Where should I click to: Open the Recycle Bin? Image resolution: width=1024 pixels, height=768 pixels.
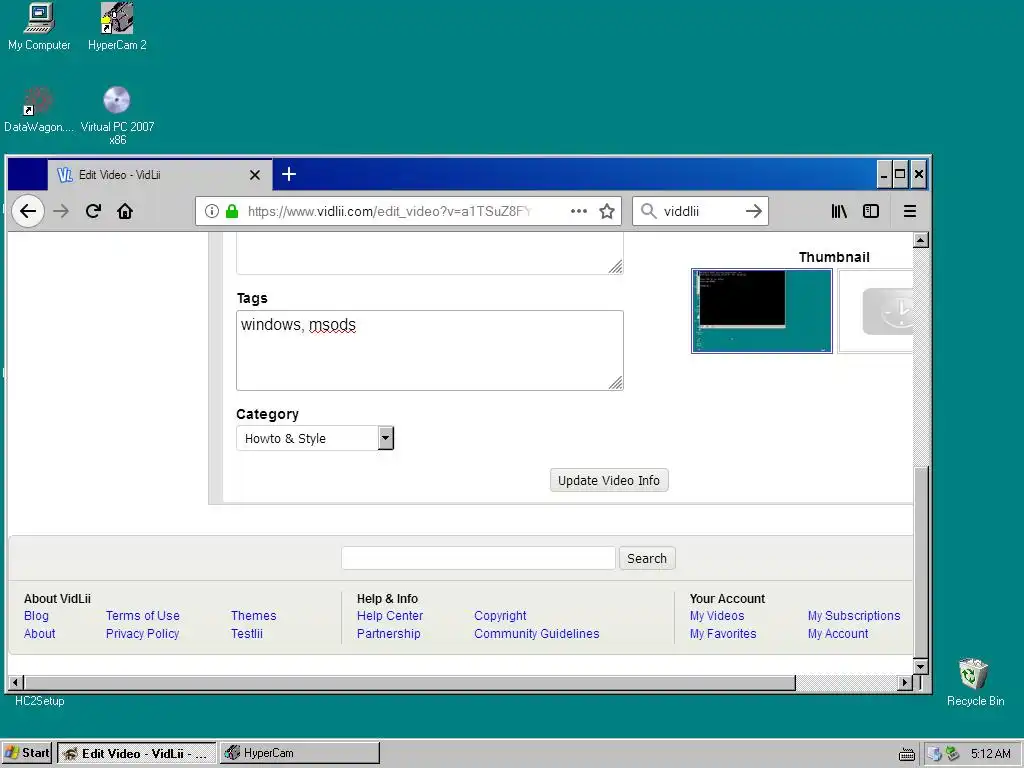point(975,682)
